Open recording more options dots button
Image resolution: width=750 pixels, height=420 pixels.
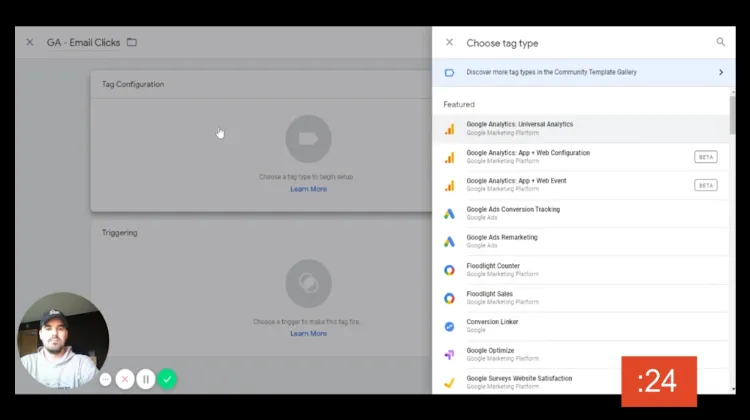[x=106, y=379]
